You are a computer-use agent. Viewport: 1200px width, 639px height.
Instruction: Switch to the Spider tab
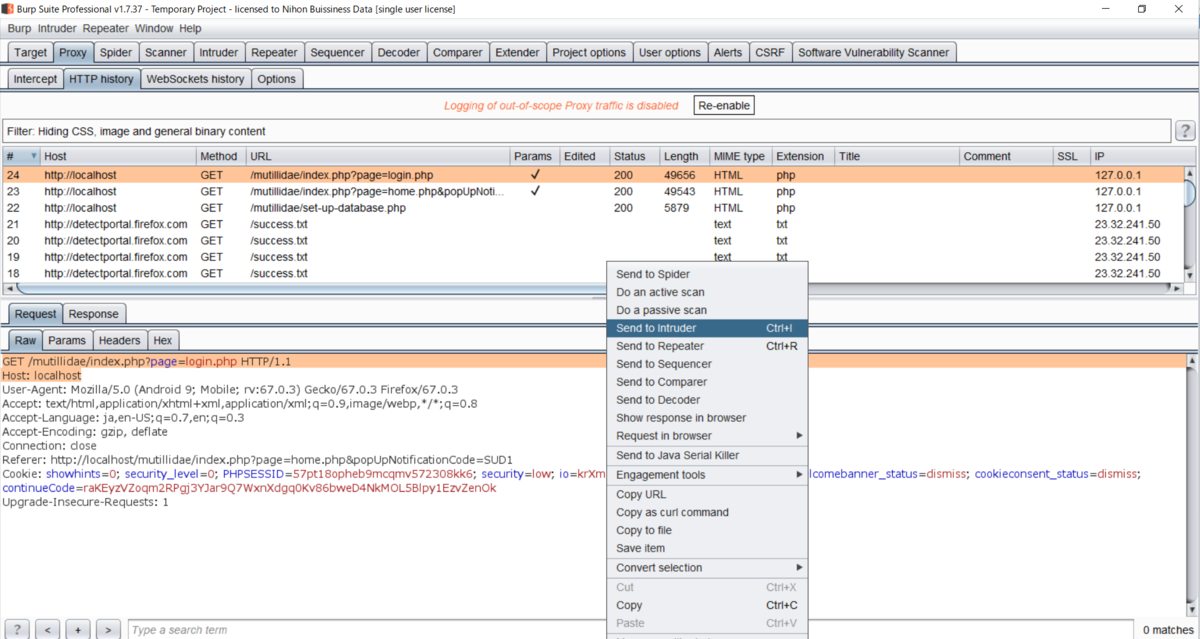tap(115, 52)
